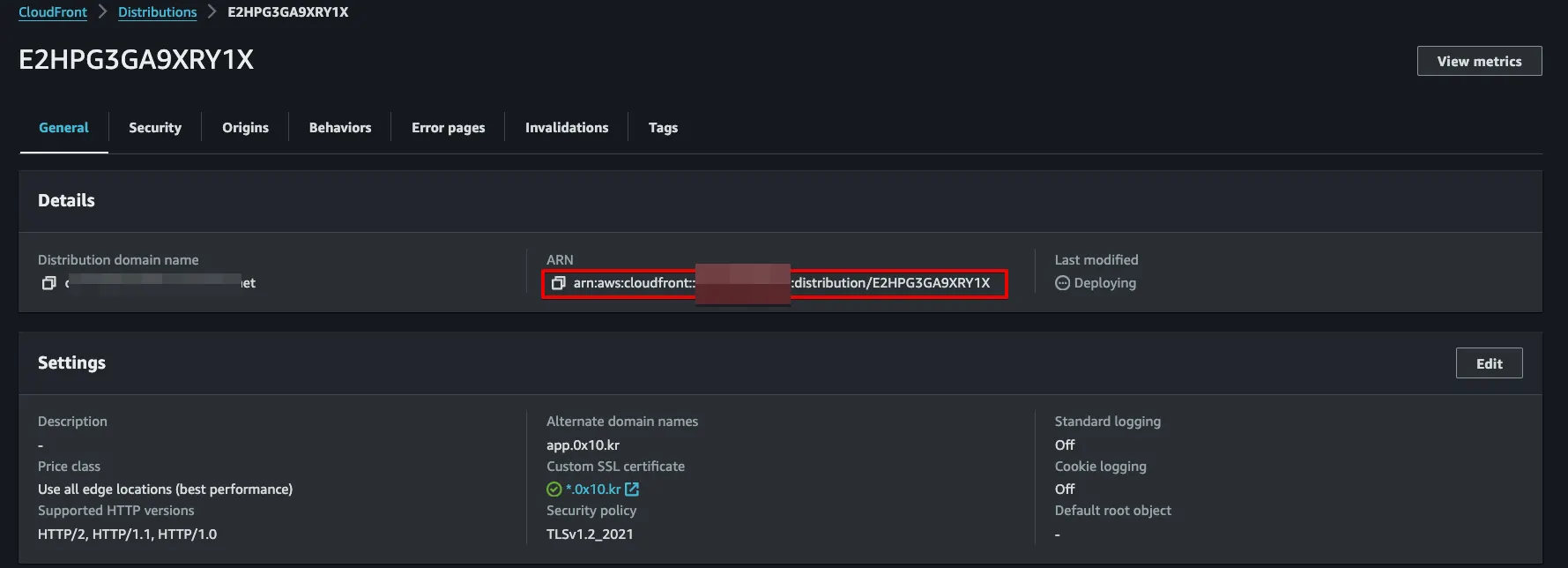Click the price class value 'Use all edge locations'
This screenshot has width=1568, height=568.
point(165,490)
